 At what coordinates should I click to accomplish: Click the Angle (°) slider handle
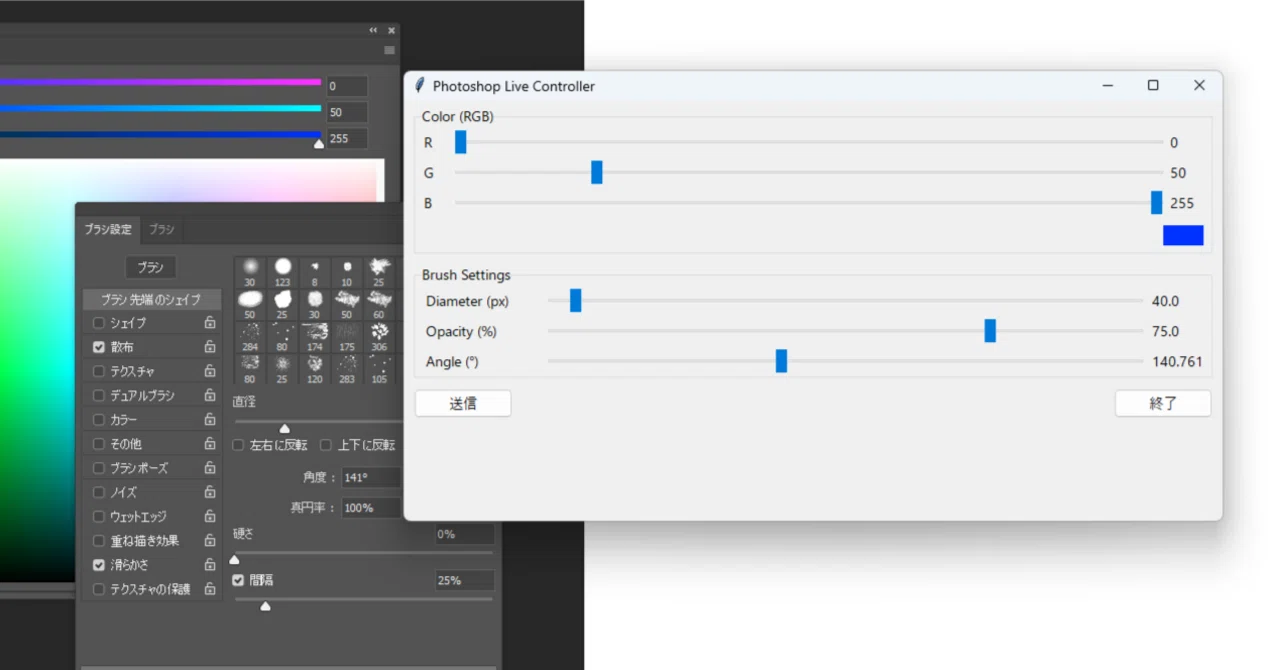pyautogui.click(x=782, y=361)
